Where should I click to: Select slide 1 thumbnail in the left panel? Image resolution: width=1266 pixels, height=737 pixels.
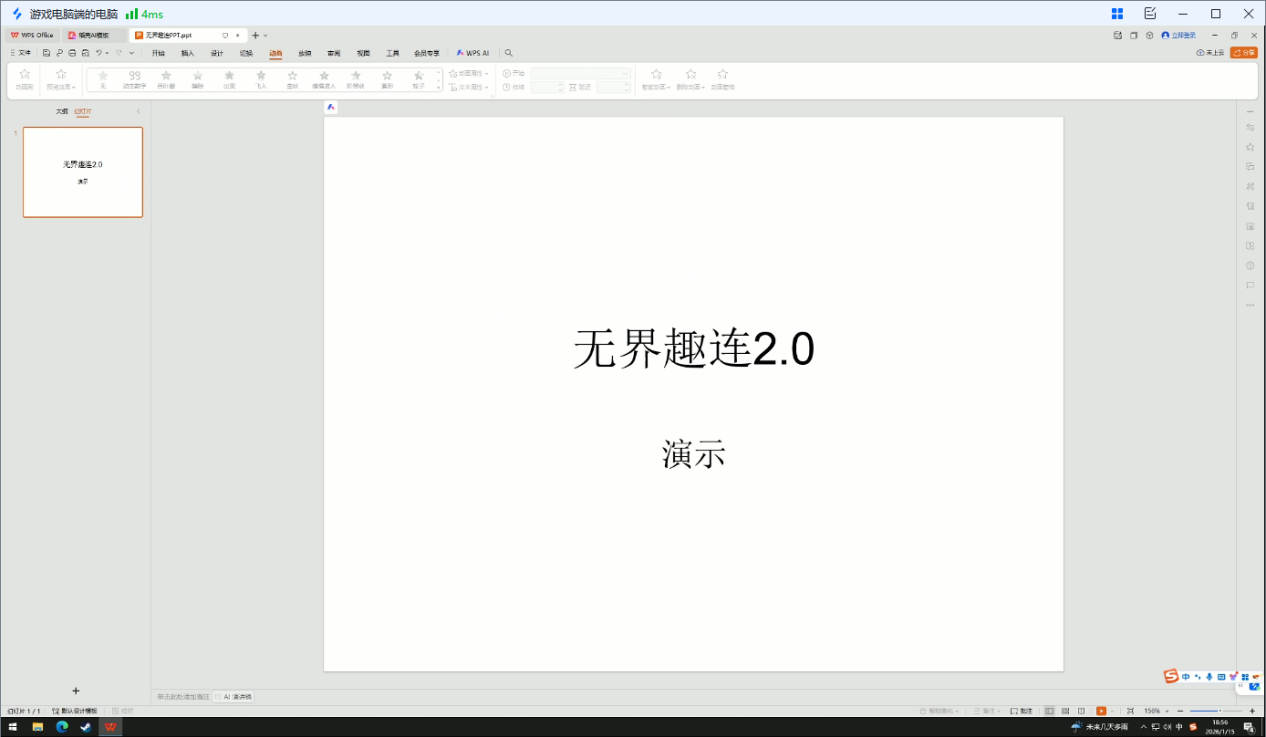[83, 172]
